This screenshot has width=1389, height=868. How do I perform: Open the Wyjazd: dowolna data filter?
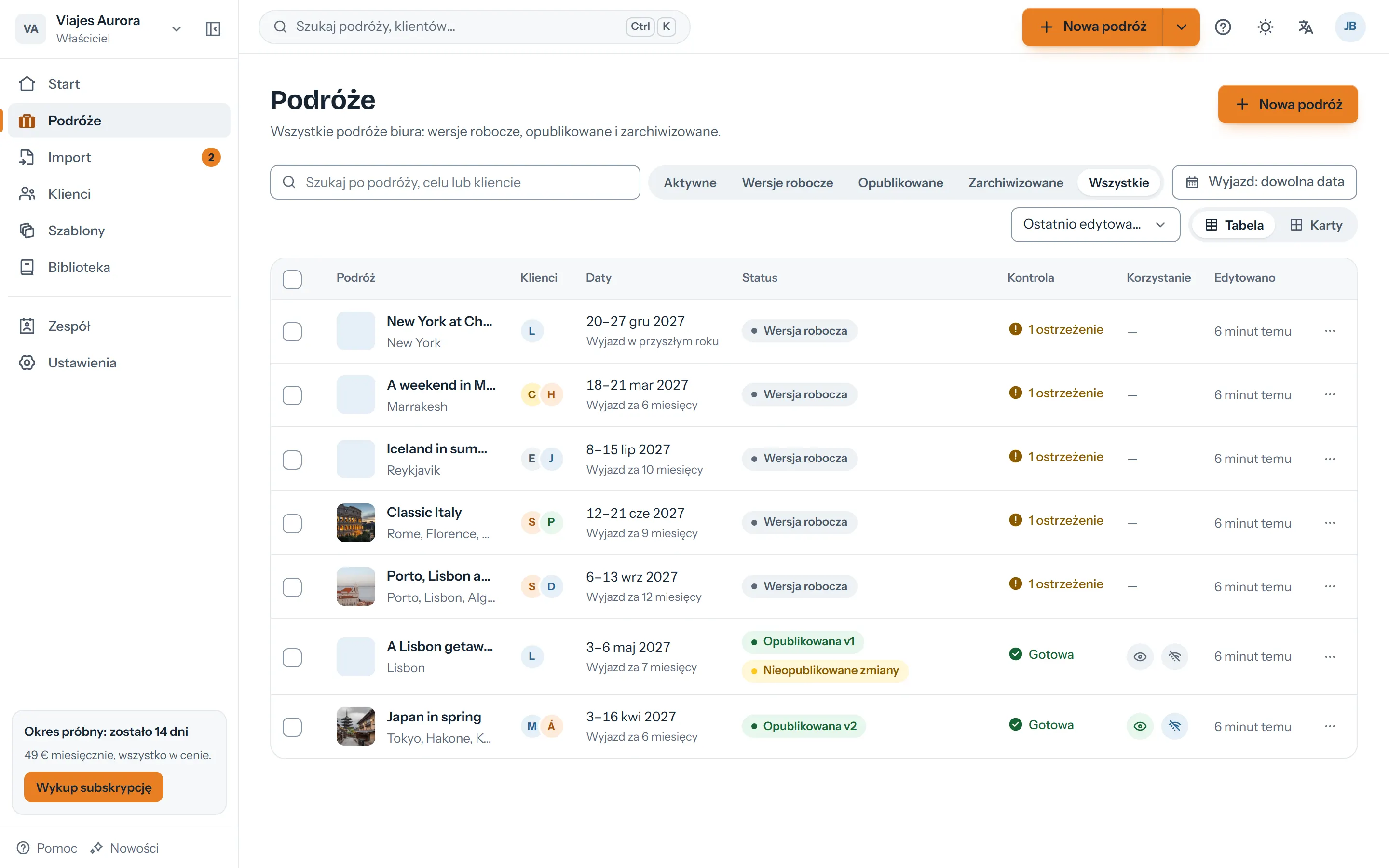[1264, 182]
